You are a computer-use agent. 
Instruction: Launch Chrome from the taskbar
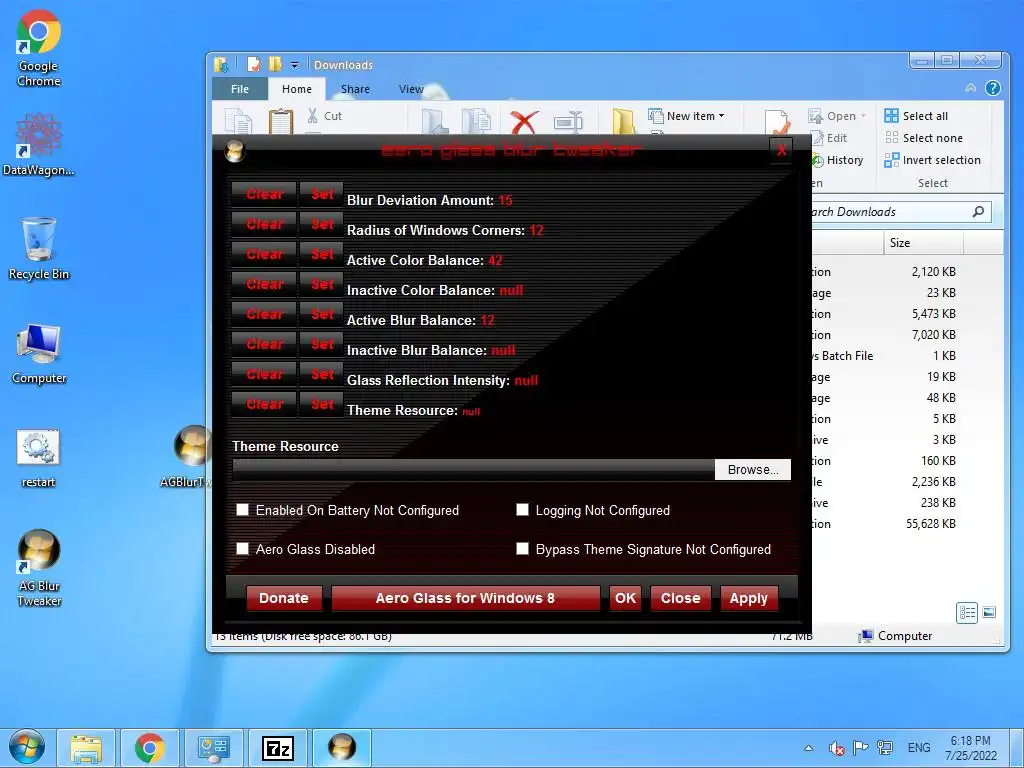[x=150, y=748]
